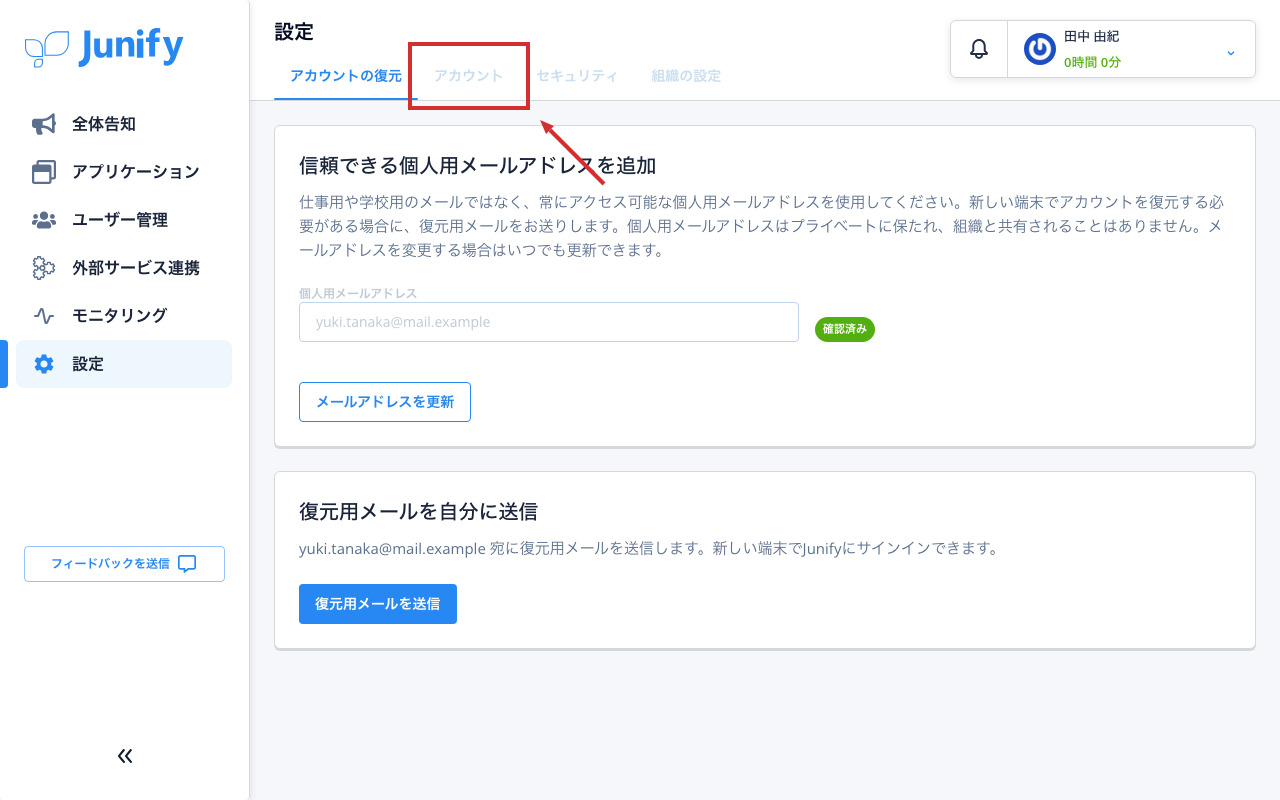This screenshot has width=1280, height=800.
Task: Click the 0時間 0分 time text
Action: [1092, 62]
